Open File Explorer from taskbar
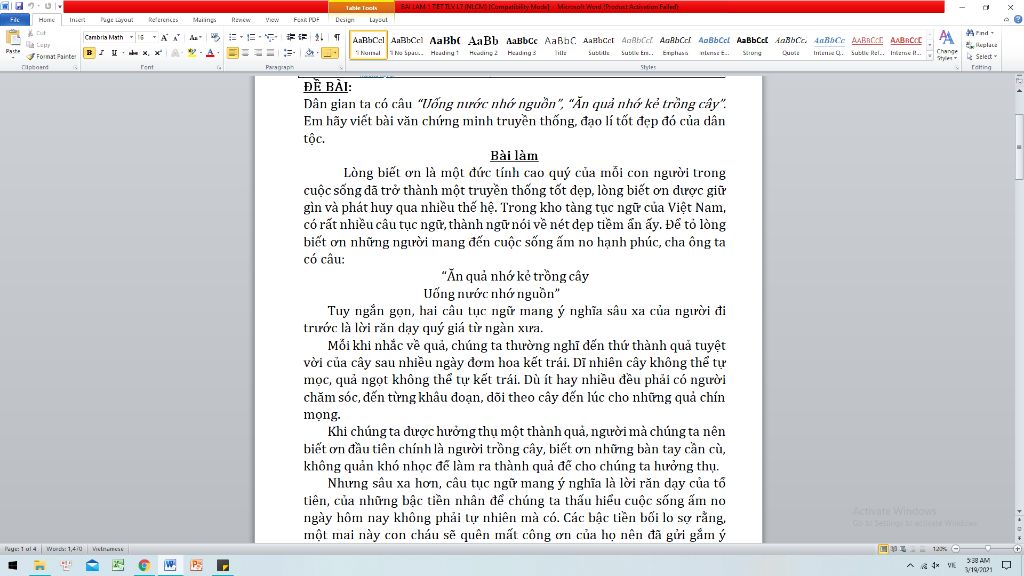 point(39,566)
